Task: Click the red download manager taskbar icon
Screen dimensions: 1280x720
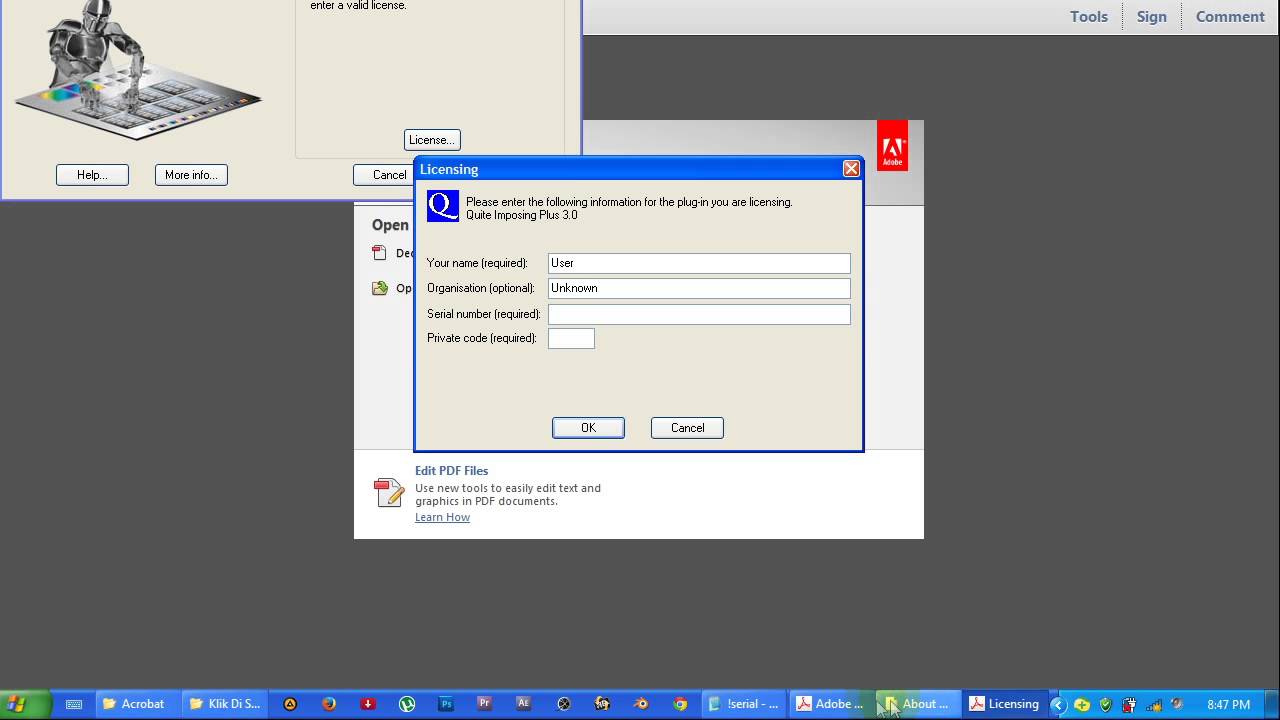Action: point(368,704)
